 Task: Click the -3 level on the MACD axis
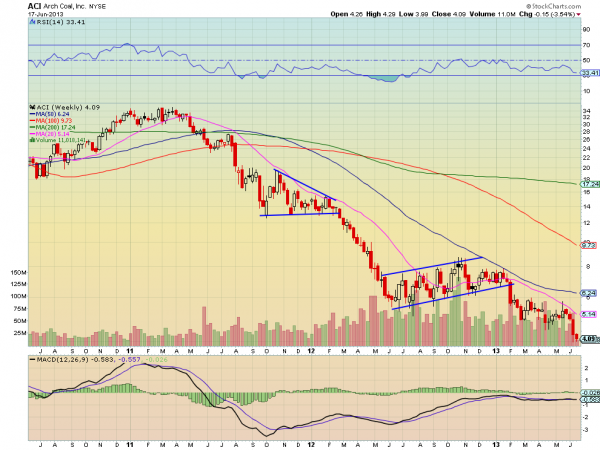pyautogui.click(x=587, y=430)
